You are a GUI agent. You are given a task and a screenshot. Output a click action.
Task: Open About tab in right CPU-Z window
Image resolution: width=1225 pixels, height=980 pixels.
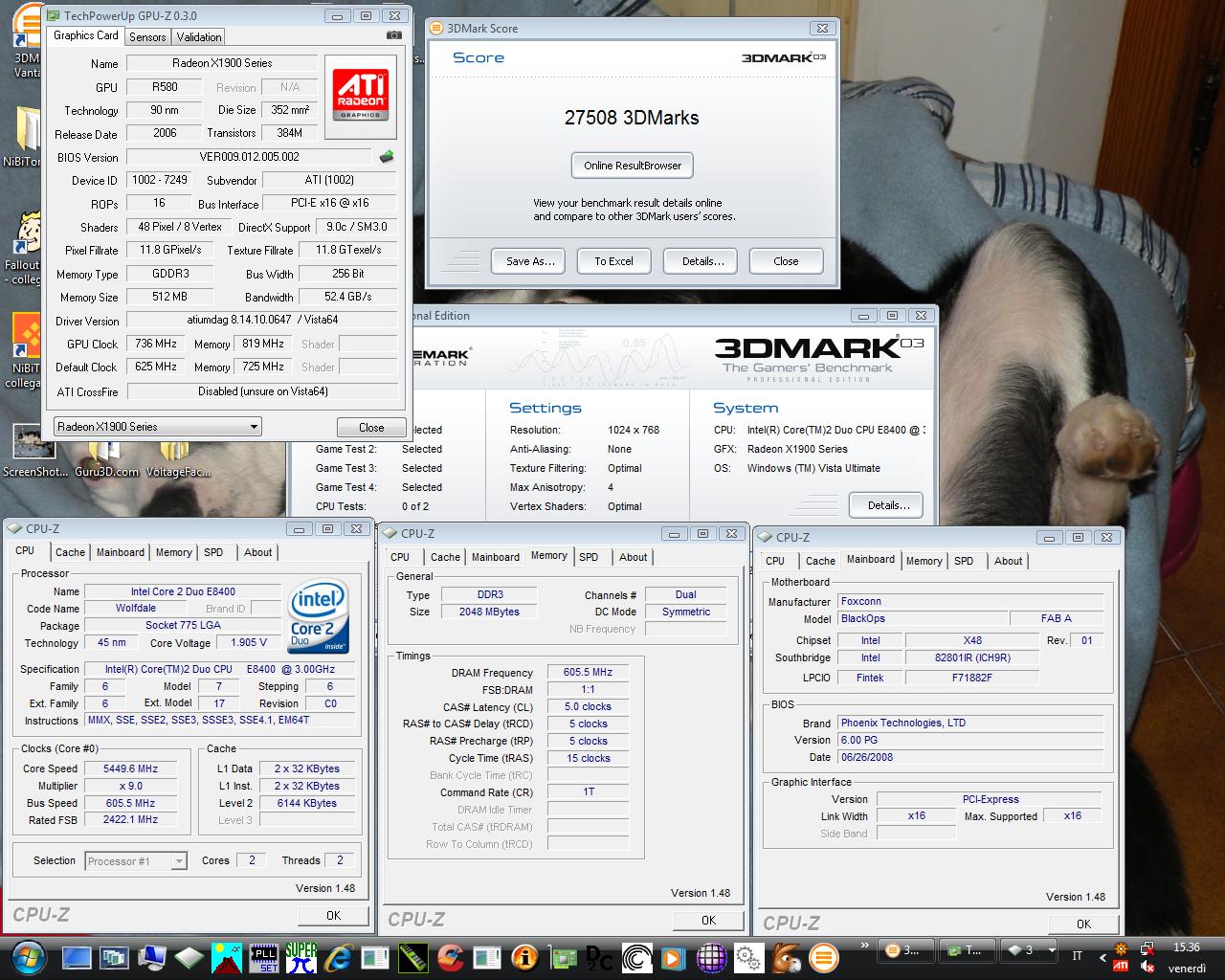(x=1008, y=561)
